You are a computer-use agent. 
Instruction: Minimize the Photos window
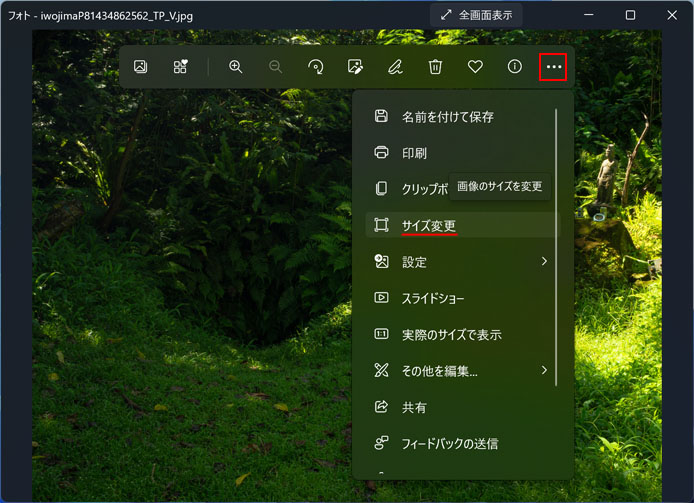(x=589, y=15)
